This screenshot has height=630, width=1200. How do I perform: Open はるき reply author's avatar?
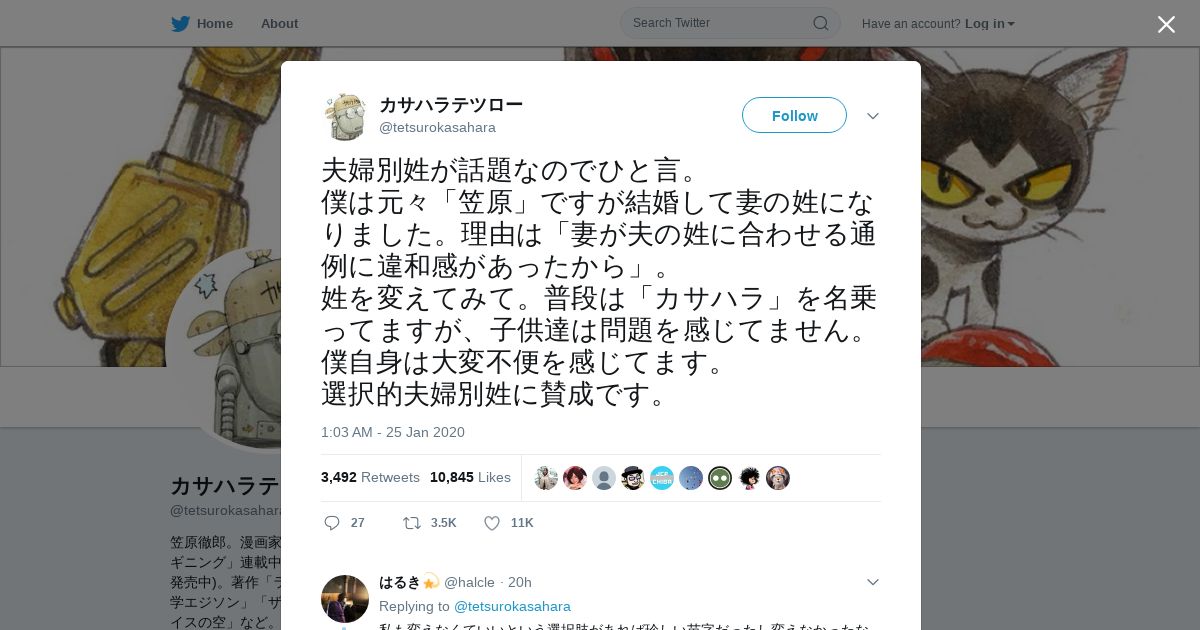coord(345,599)
